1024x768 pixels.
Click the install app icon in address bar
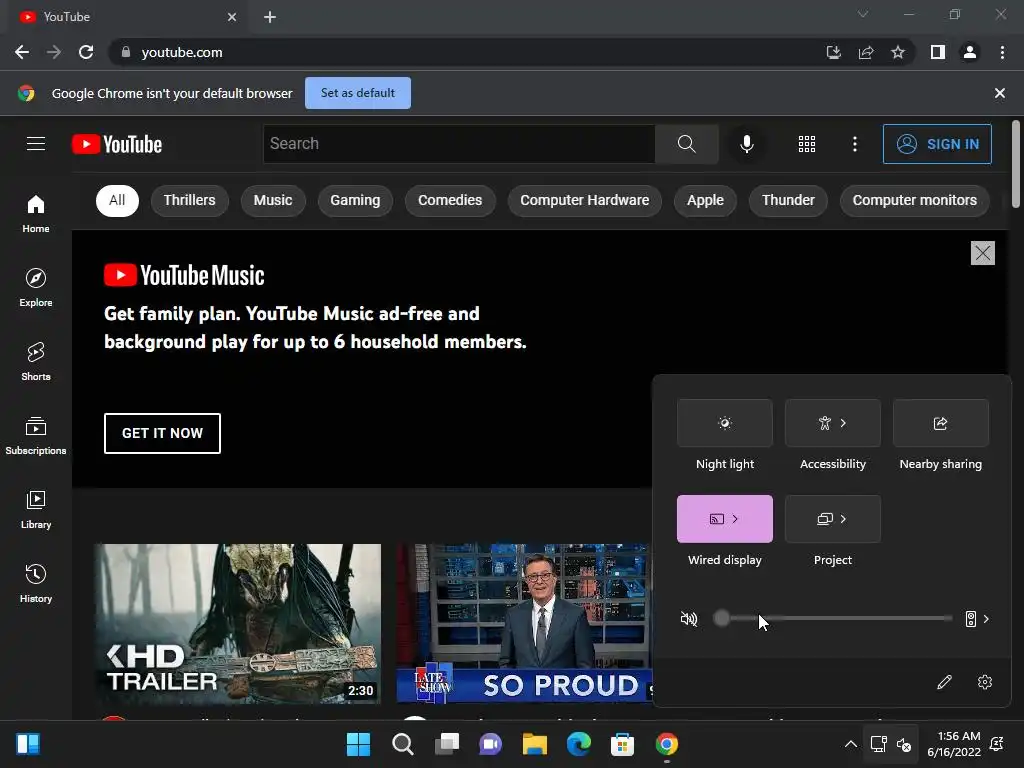pyautogui.click(x=834, y=52)
